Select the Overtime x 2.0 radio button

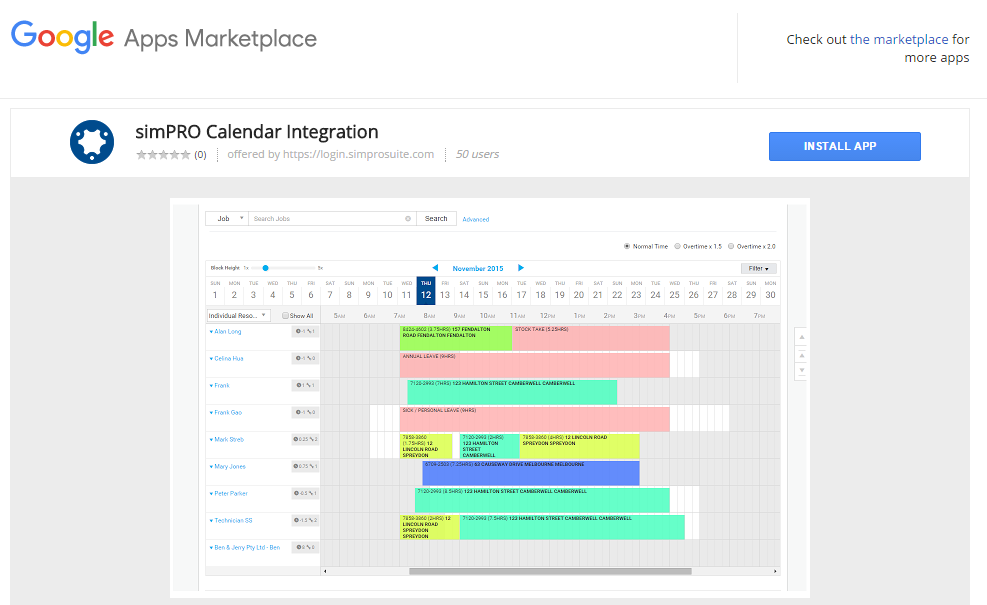pyautogui.click(x=730, y=246)
